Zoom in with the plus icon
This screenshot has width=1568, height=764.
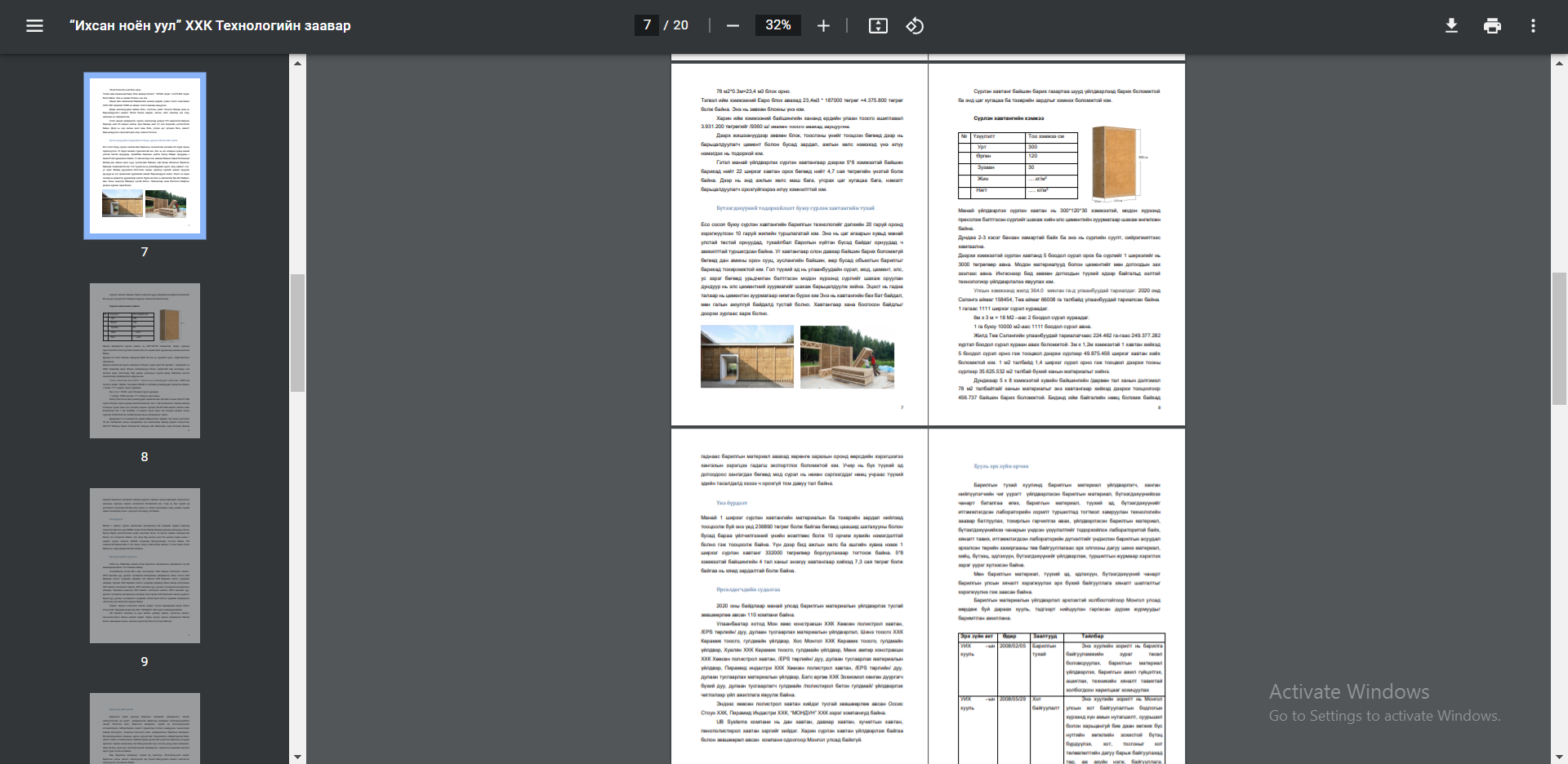(823, 26)
